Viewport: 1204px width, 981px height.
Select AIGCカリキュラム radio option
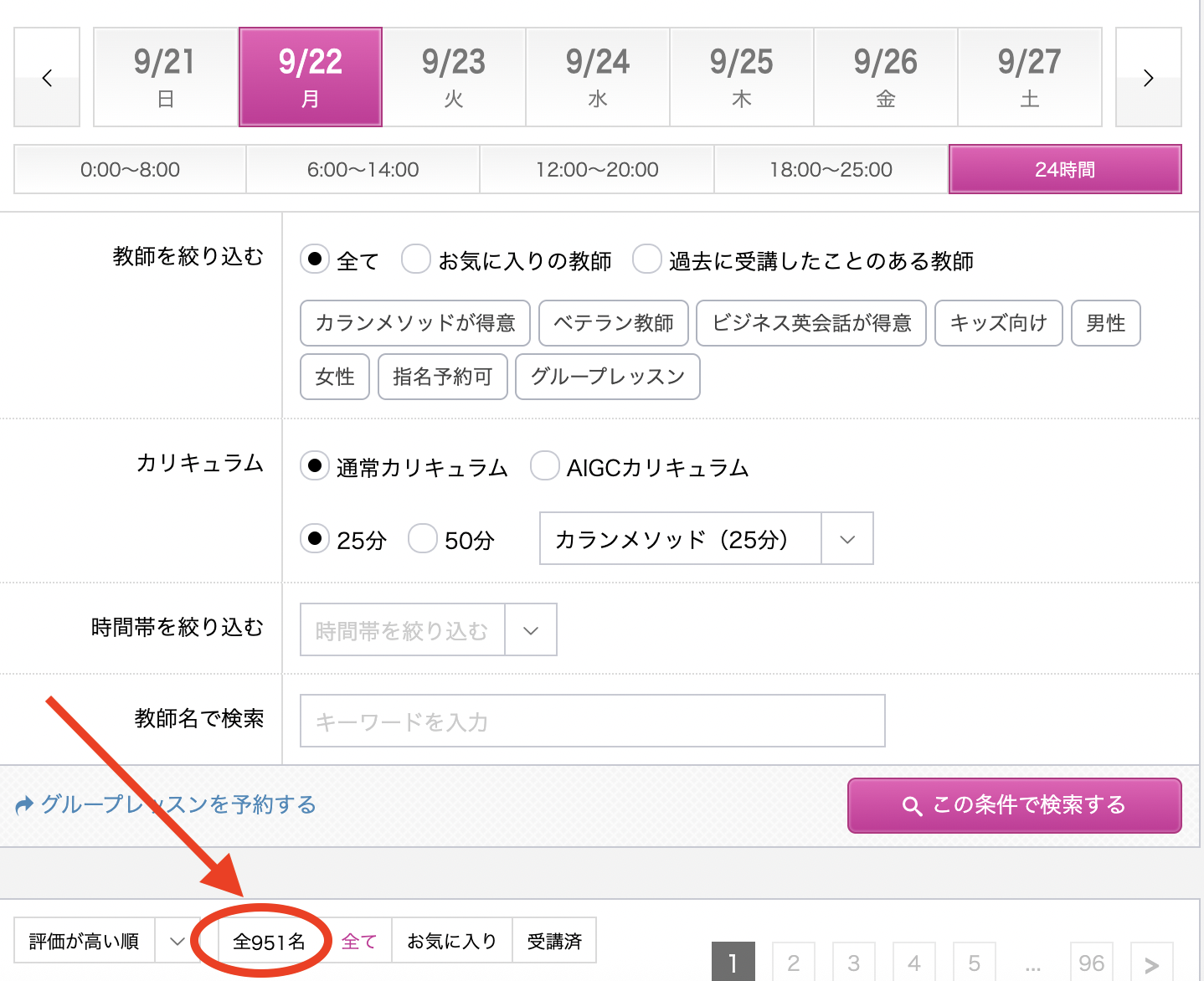click(x=545, y=466)
